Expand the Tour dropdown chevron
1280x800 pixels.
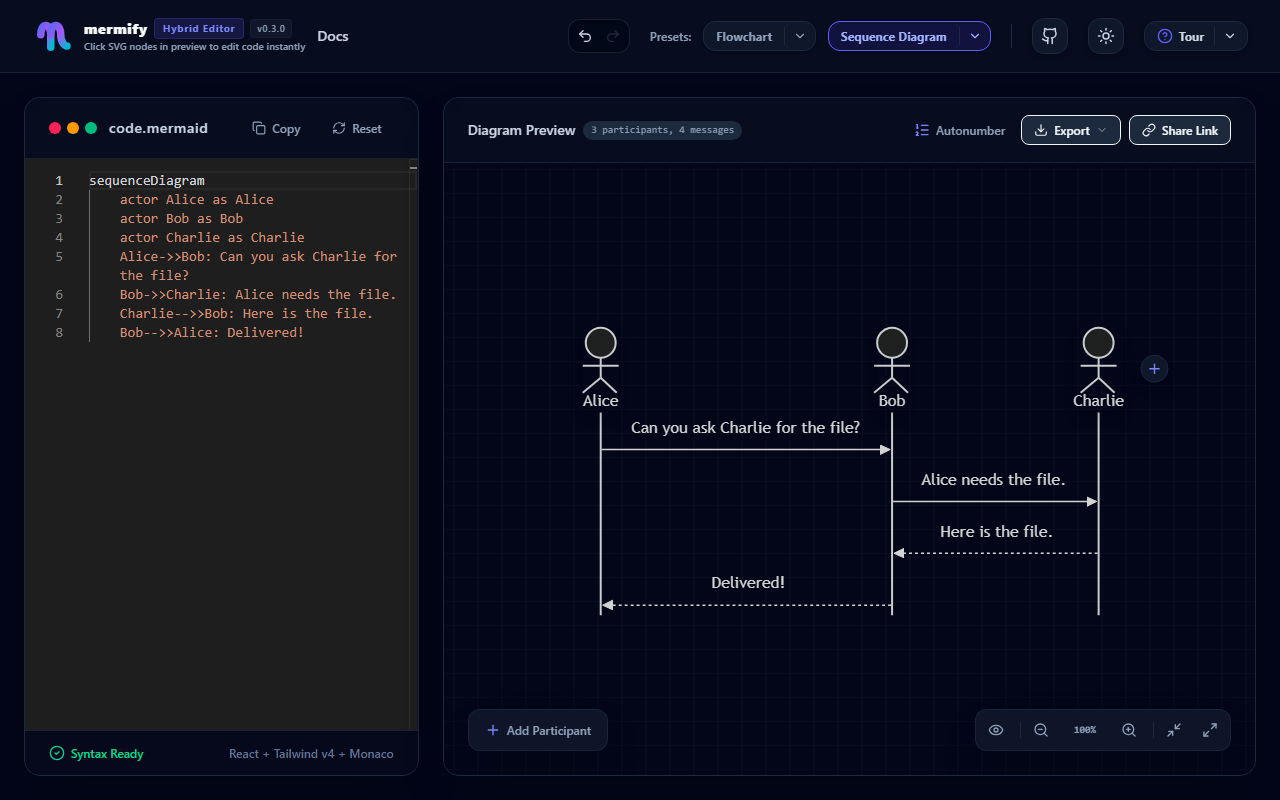[x=1230, y=36]
